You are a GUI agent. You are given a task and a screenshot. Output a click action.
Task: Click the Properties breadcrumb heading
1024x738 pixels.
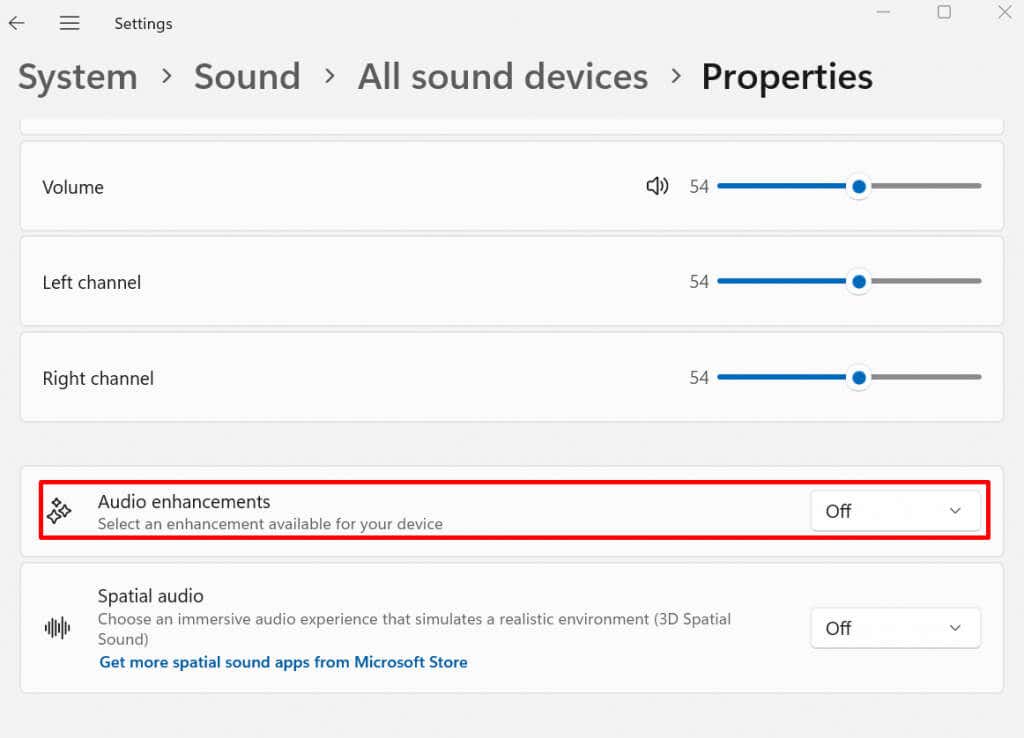pos(787,77)
